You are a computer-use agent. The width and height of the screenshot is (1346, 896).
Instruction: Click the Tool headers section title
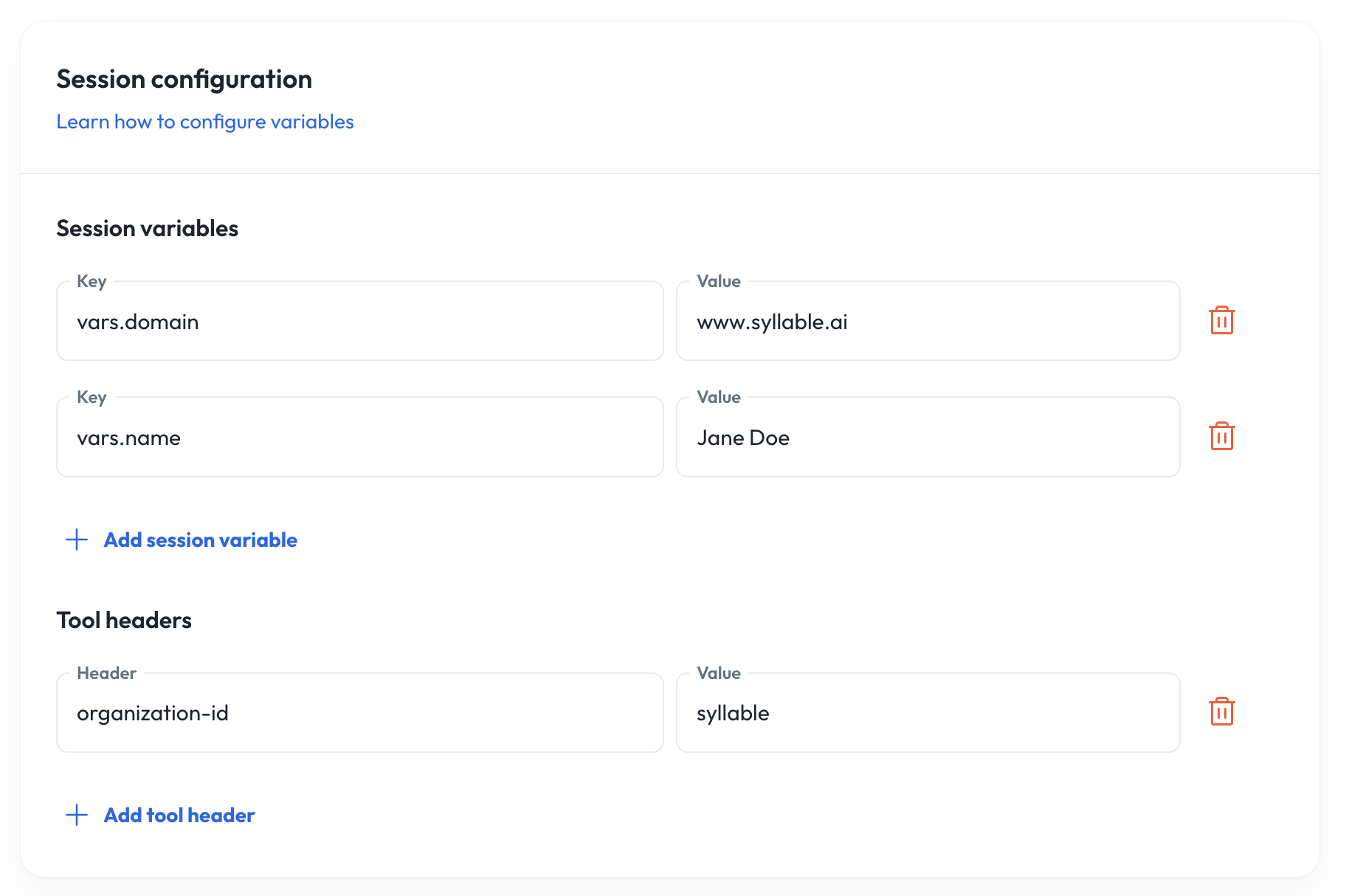point(124,621)
